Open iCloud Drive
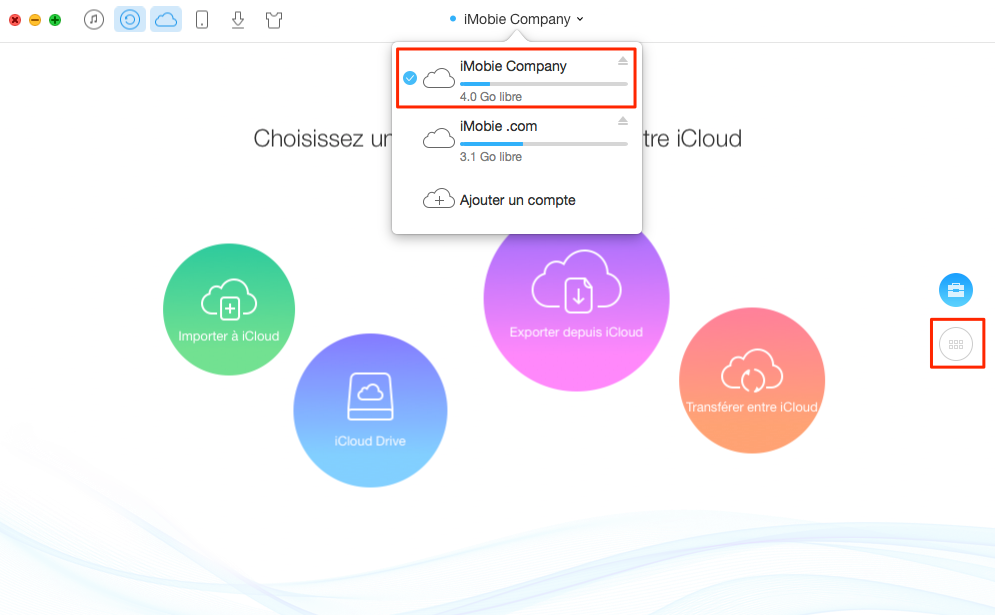This screenshot has width=995, height=615. coord(371,411)
